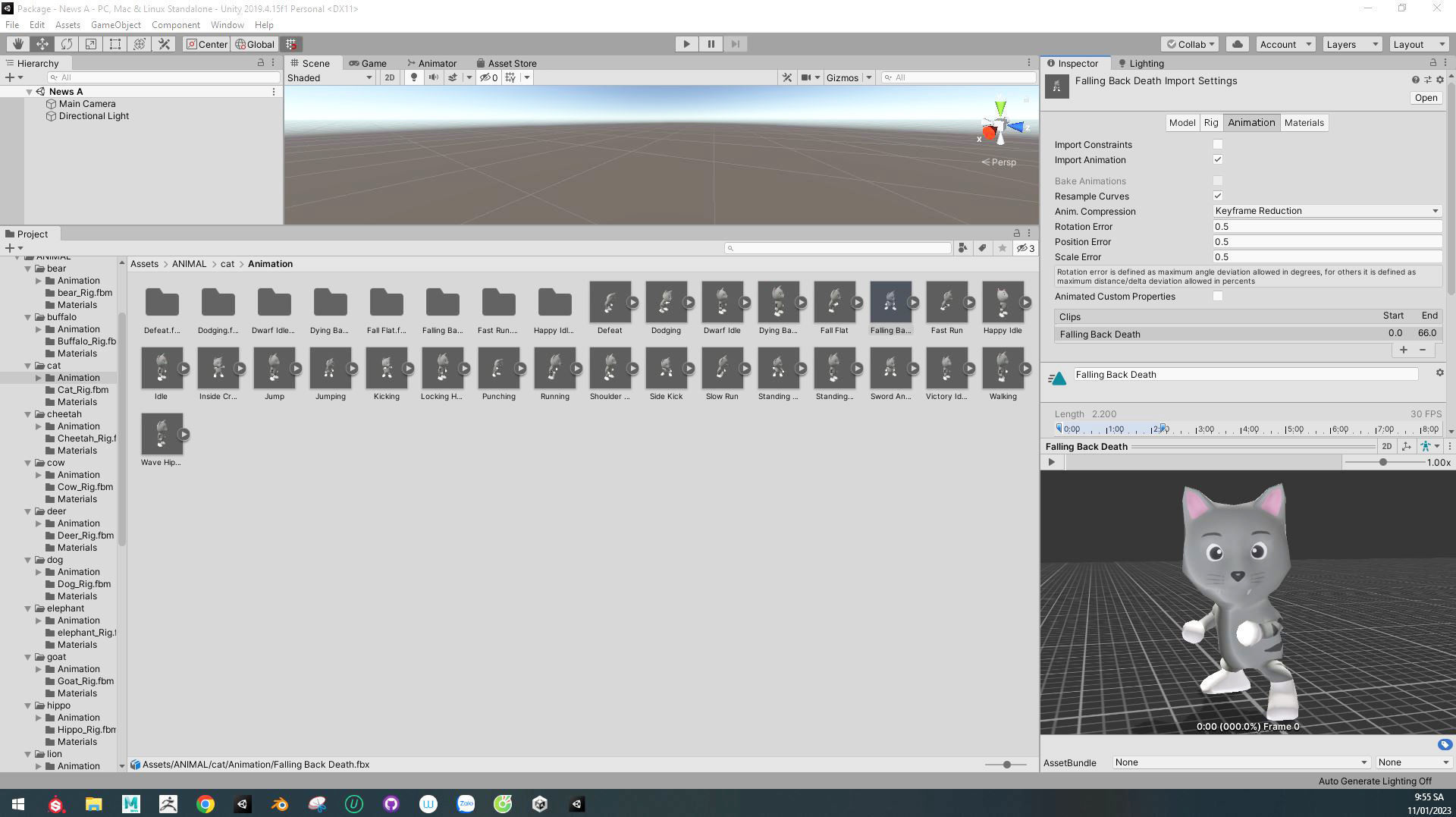The image size is (1456, 817).
Task: Toggle scene lighting
Action: [x=413, y=77]
